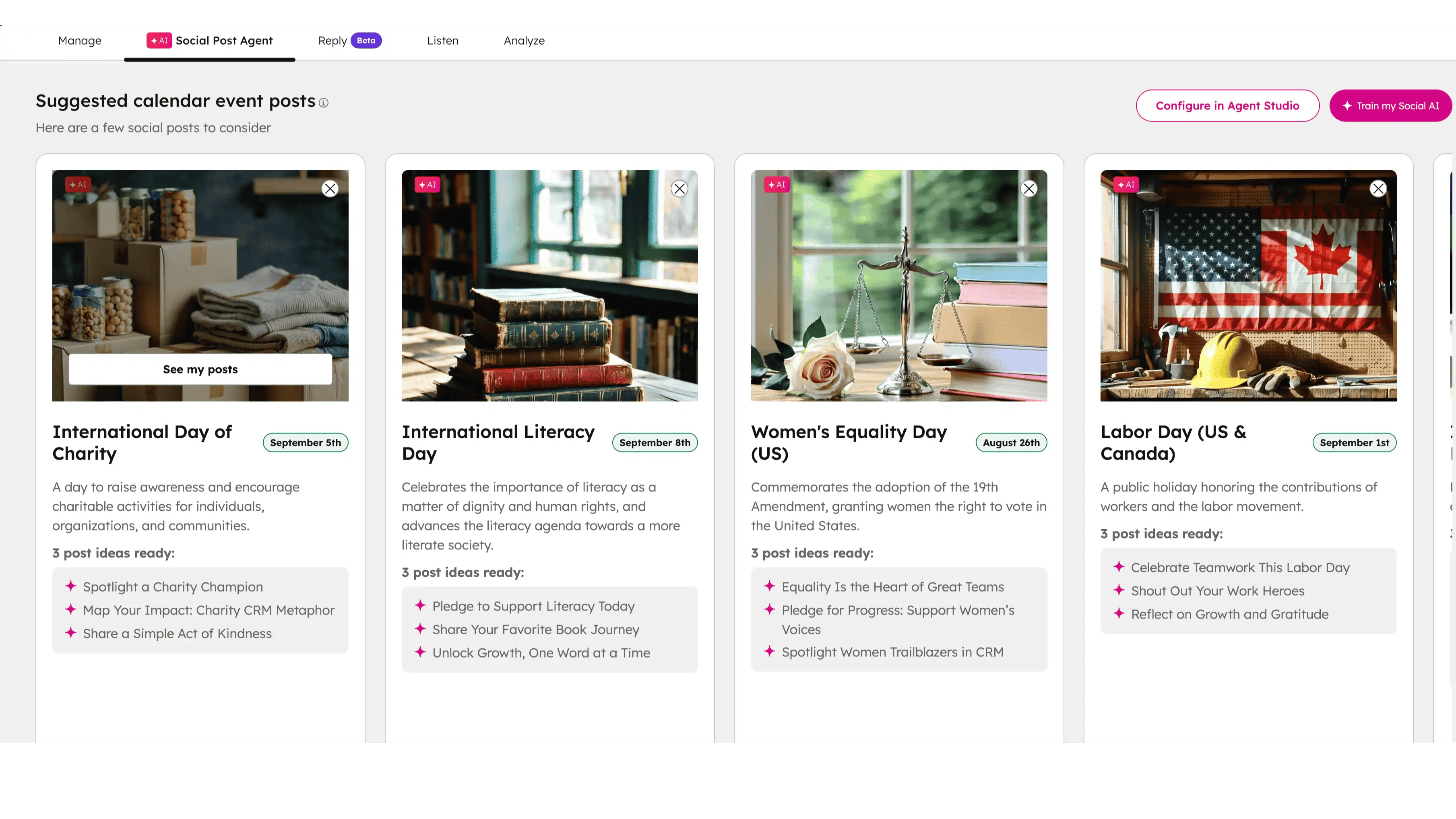
Task: Select Share Your Favorite Book Journey idea
Action: tap(535, 629)
